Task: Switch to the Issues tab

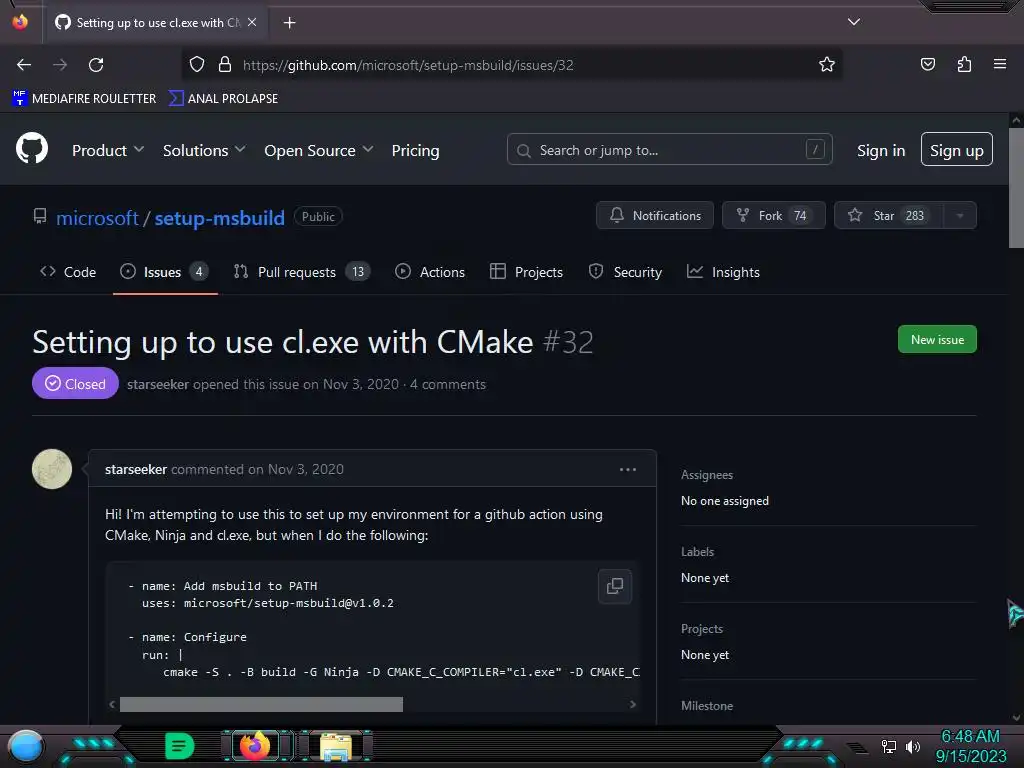Action: [165, 272]
